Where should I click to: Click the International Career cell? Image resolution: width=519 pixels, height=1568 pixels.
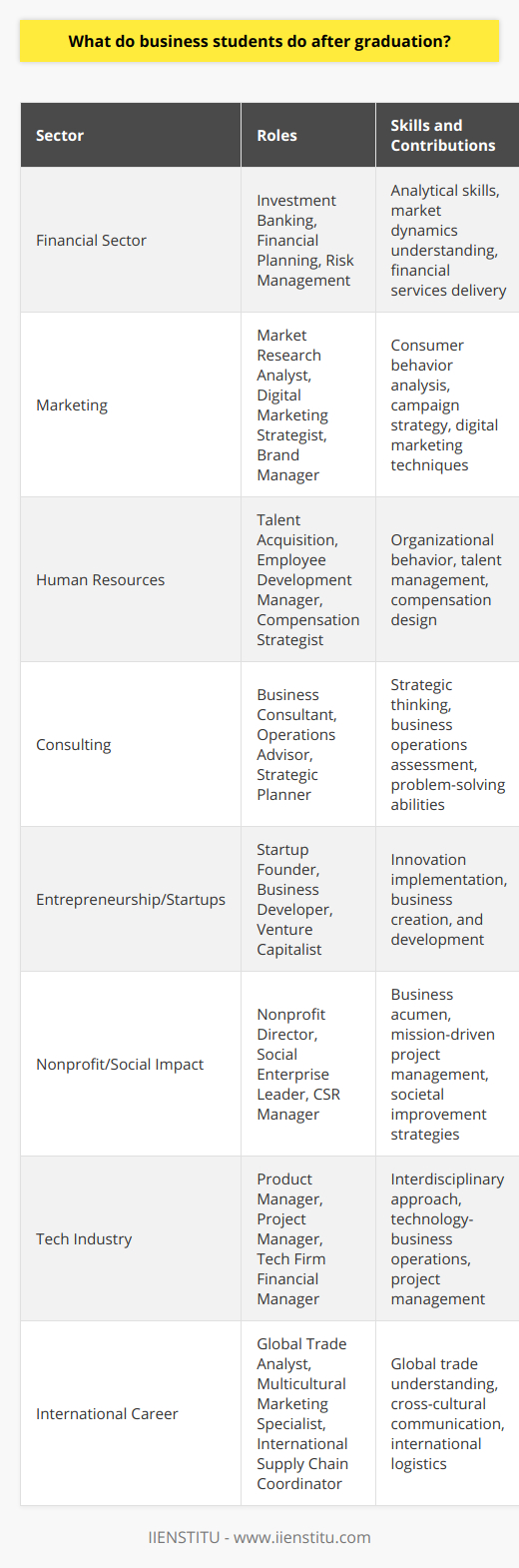[131, 1413]
